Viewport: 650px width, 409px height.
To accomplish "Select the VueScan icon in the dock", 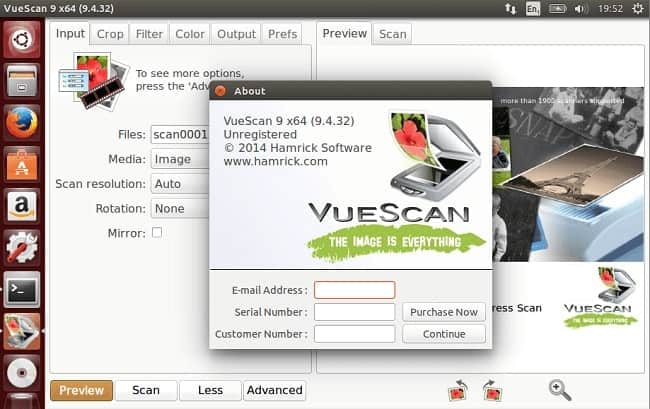I will tap(22, 331).
